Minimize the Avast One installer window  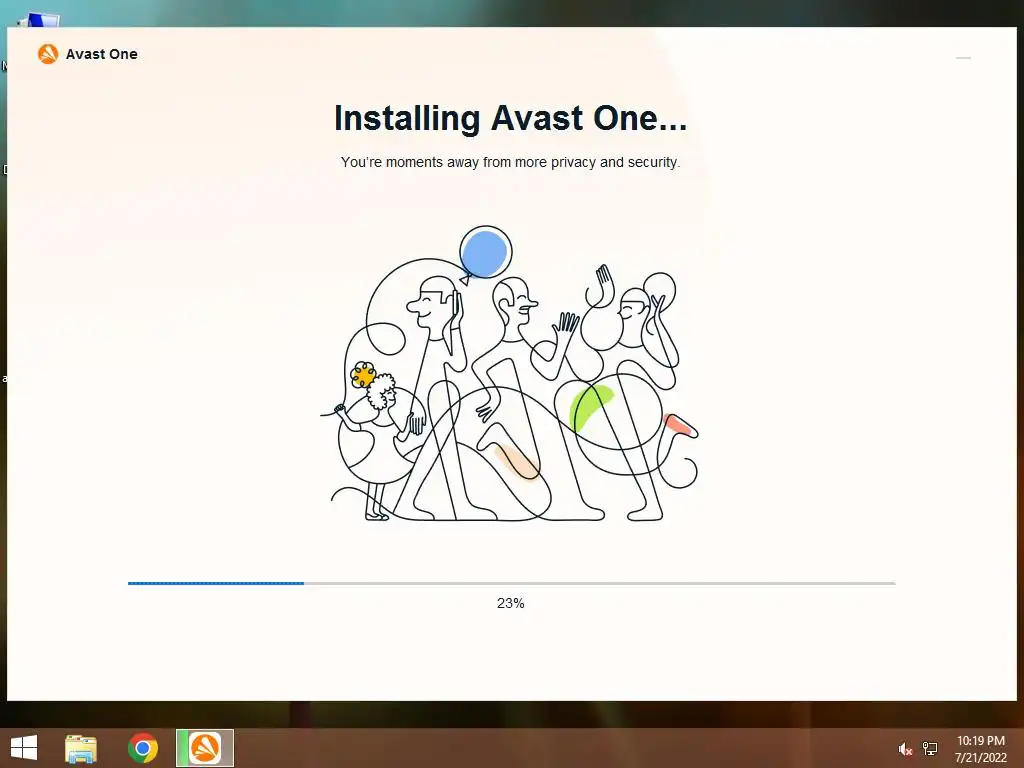click(x=963, y=58)
